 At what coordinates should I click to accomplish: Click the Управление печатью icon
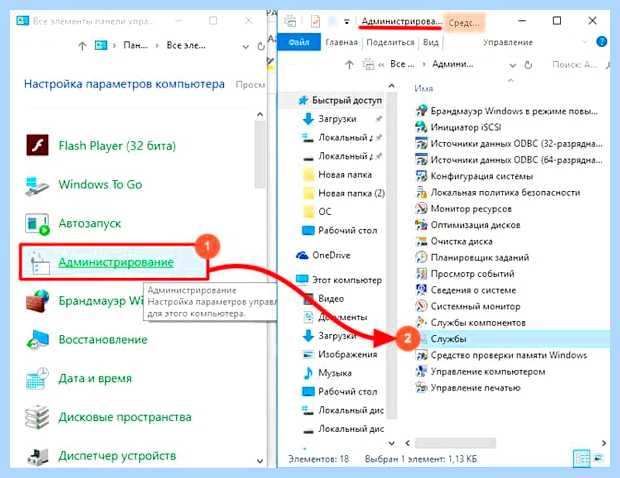(422, 388)
